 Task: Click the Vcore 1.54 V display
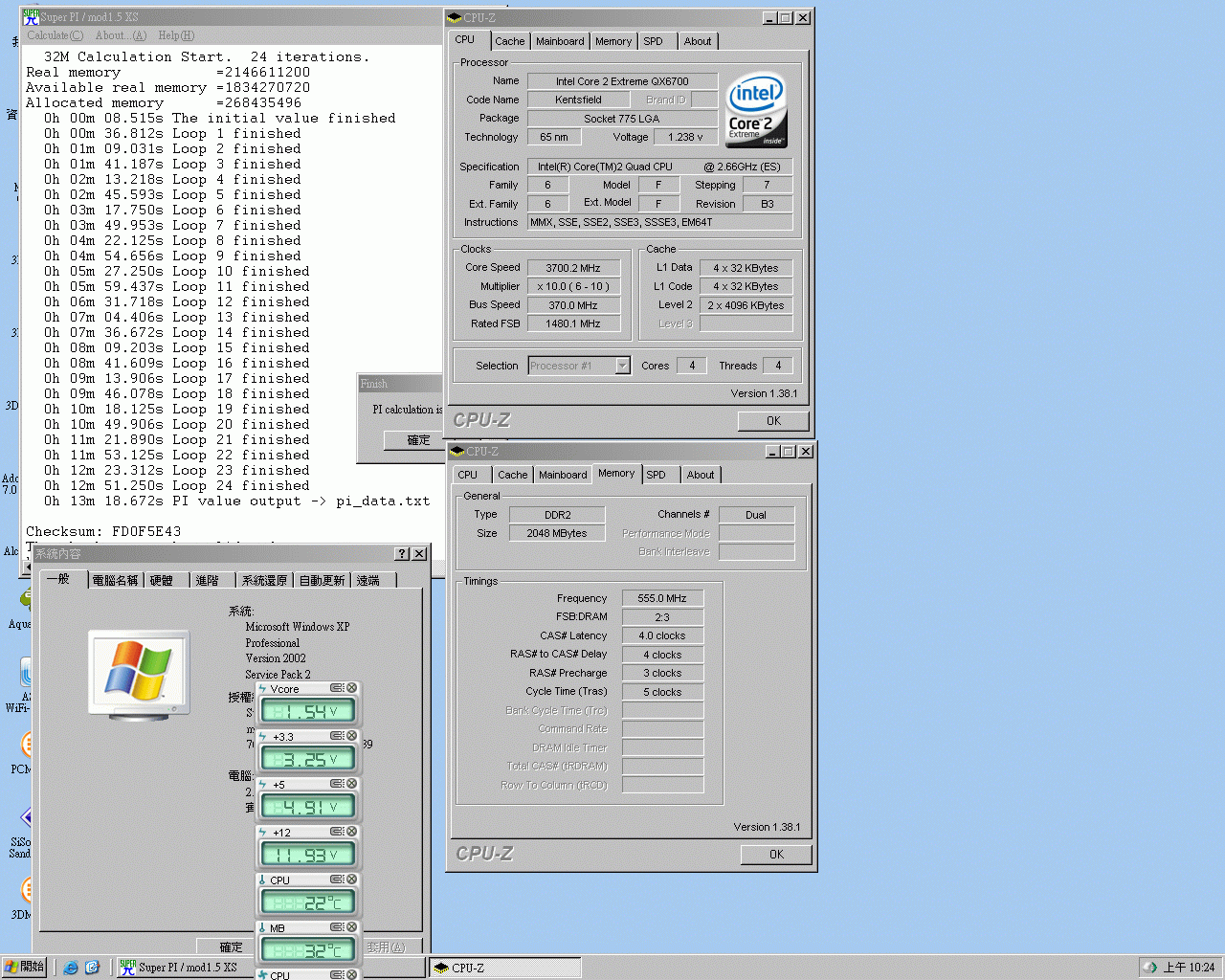308,711
